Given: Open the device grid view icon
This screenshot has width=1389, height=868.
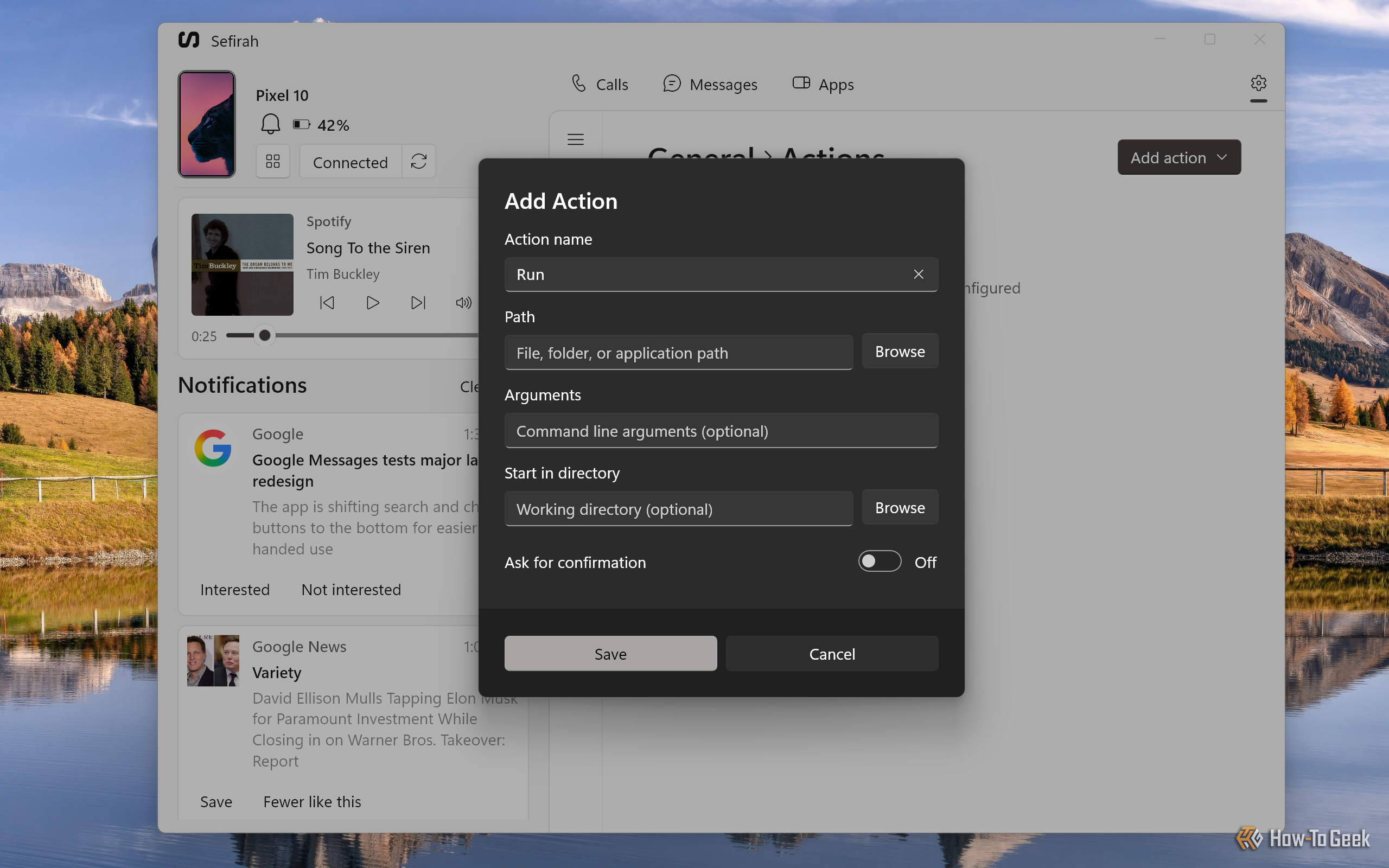Looking at the screenshot, I should [272, 161].
